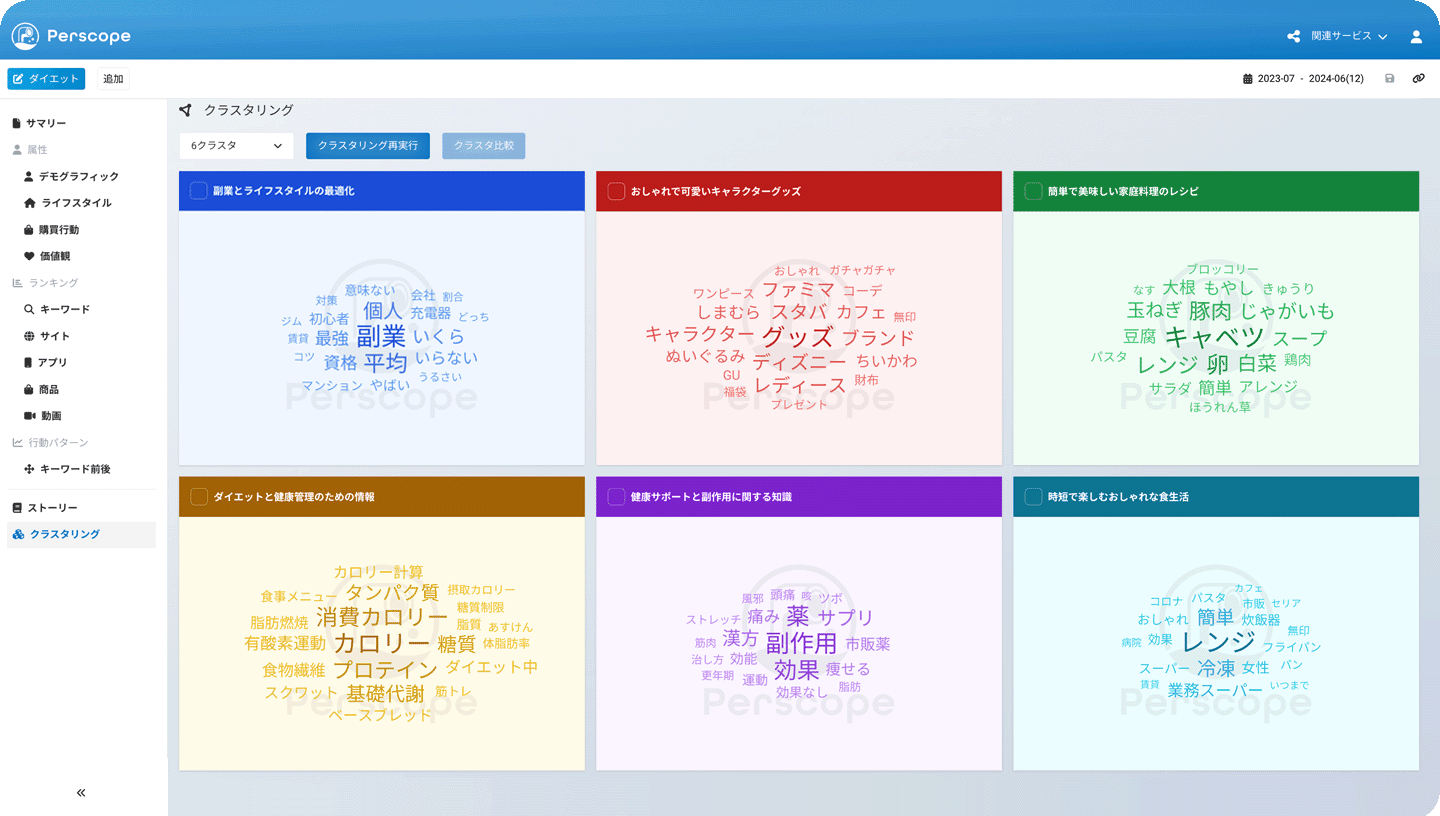Image resolution: width=1440 pixels, height=816 pixels.
Task: Open the クラスタリング sidebar item
Action: click(81, 534)
